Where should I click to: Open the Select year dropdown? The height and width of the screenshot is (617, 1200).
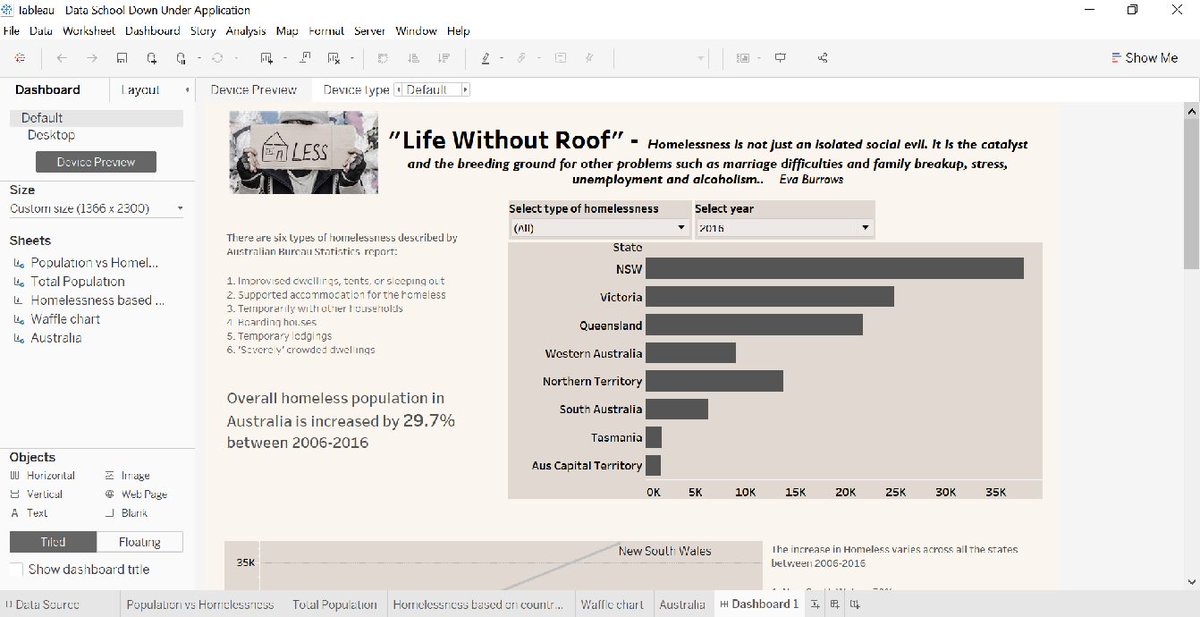tap(864, 227)
